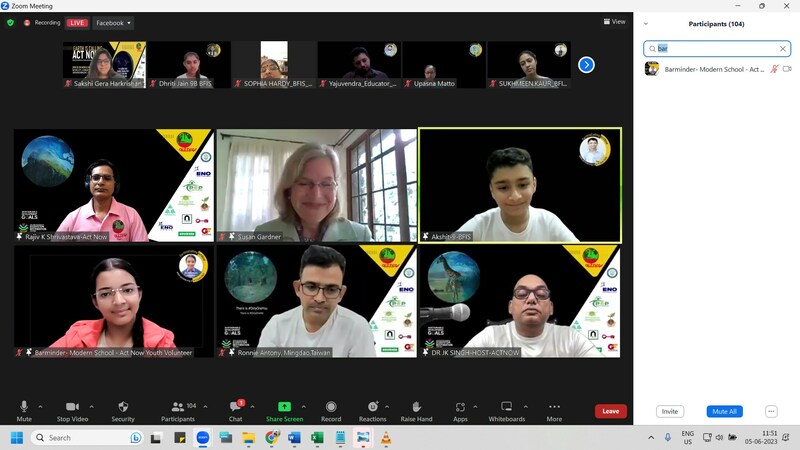The image size is (800, 450).
Task: Expand the Facebook live stream dropdown
Action: (x=113, y=23)
